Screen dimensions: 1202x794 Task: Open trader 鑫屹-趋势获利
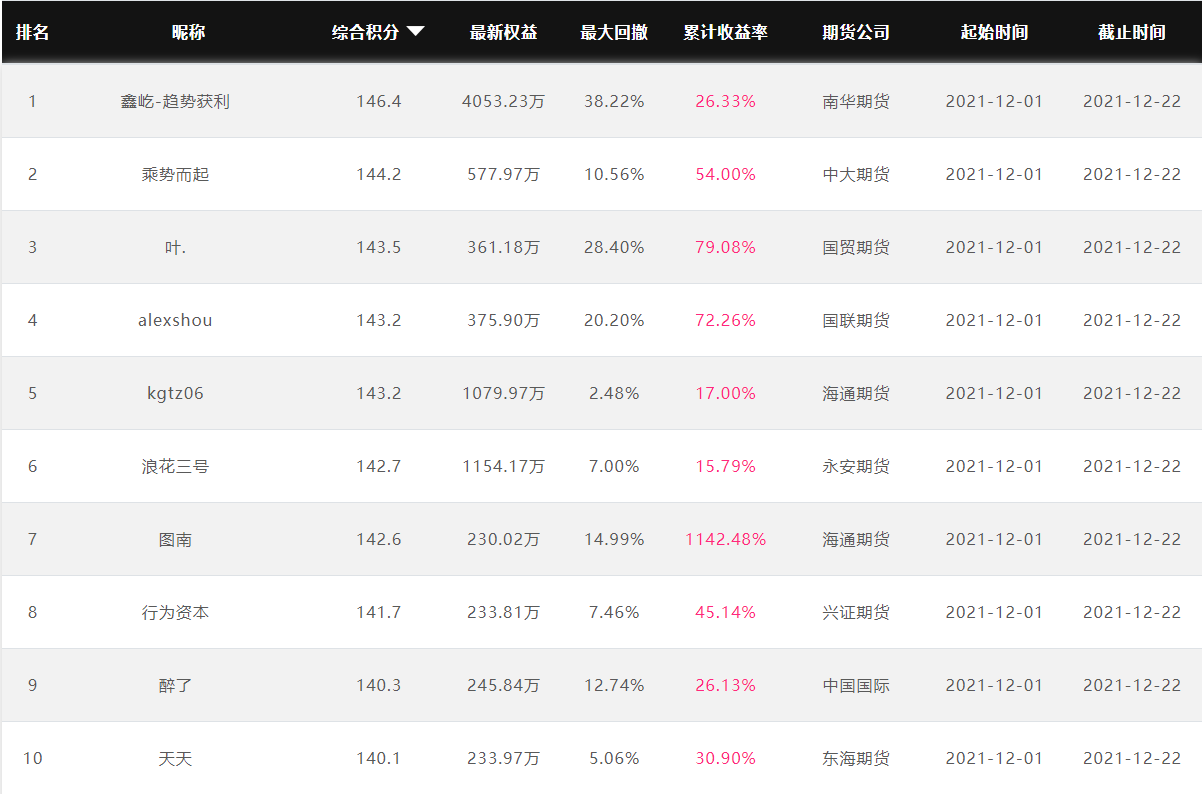(x=175, y=101)
